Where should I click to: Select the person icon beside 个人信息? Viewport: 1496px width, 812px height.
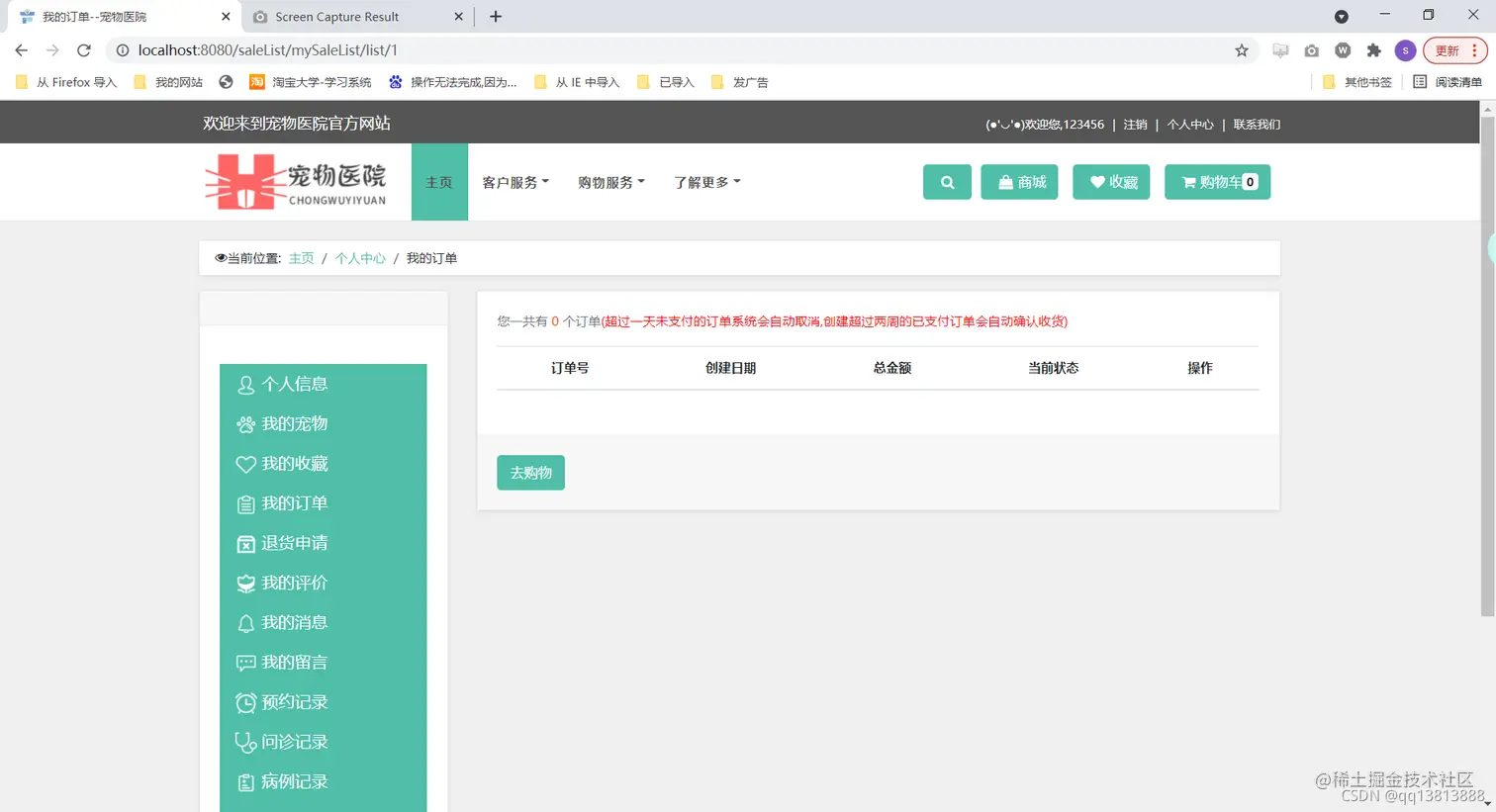[245, 385]
